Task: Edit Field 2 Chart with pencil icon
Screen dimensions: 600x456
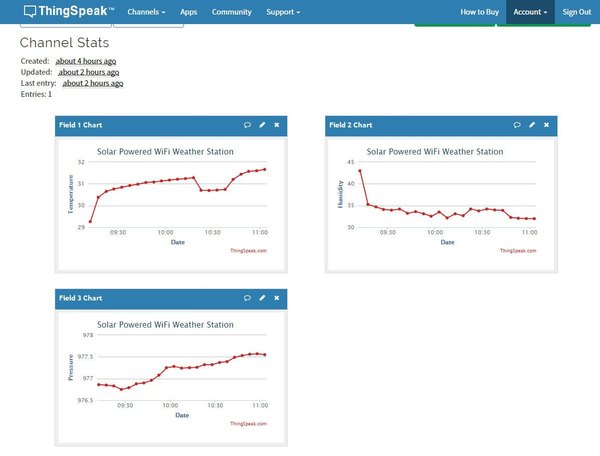Action: click(532, 125)
